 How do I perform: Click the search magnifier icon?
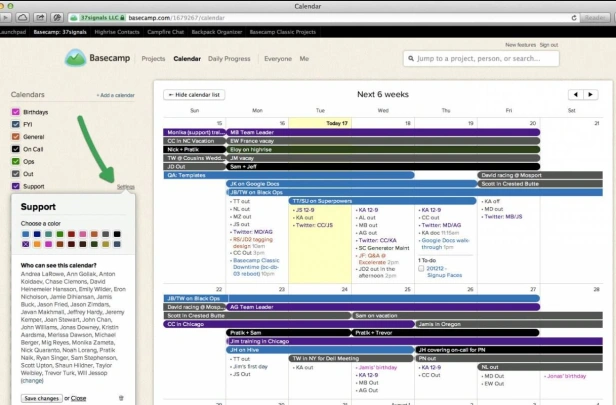pyautogui.click(x=411, y=59)
